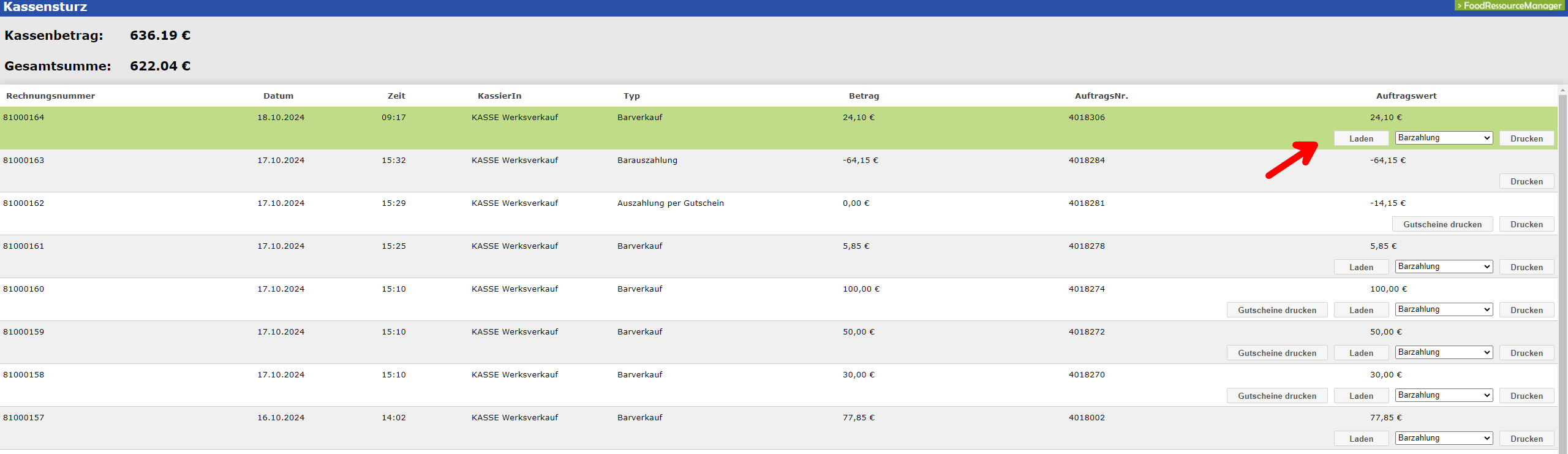
Task: Print invoice 81000164 with Drucken
Action: coord(1526,138)
